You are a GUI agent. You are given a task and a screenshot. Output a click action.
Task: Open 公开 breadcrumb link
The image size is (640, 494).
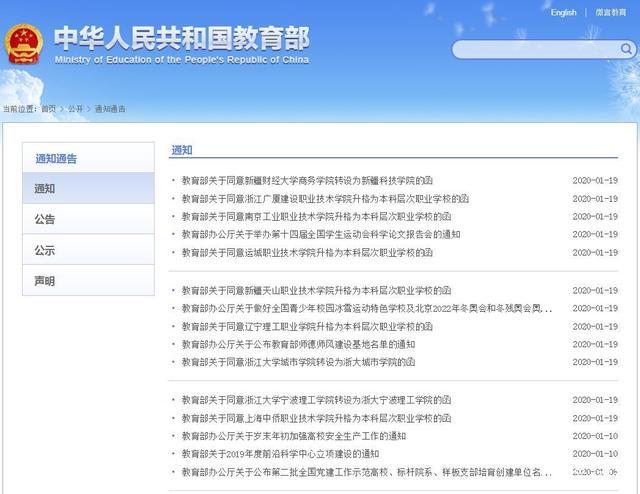pyautogui.click(x=76, y=109)
